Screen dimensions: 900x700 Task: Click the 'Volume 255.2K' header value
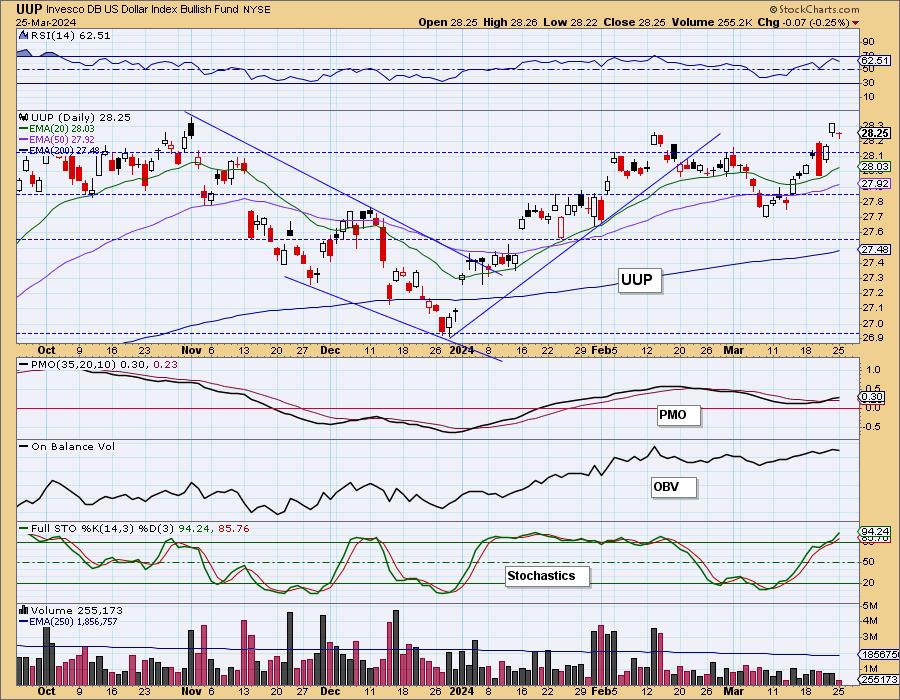712,22
